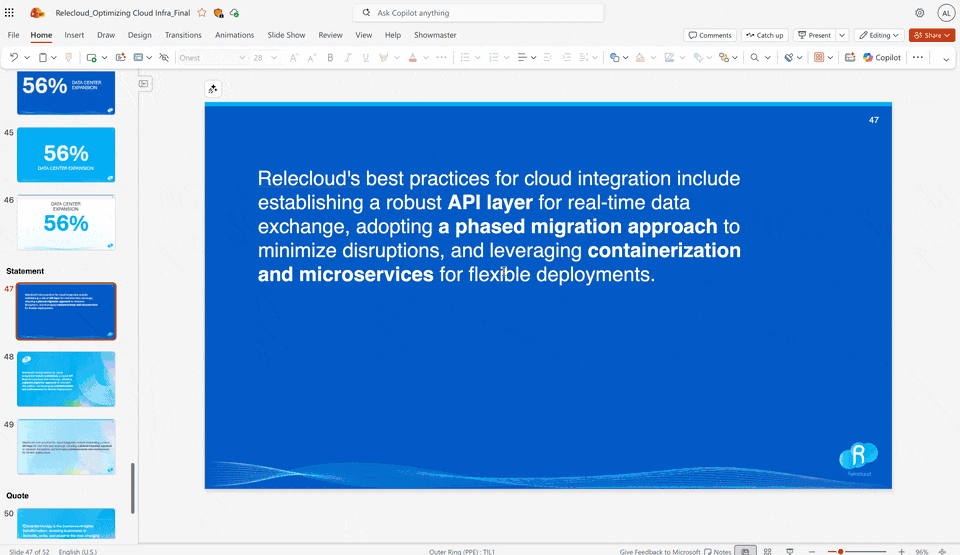
Task: Expand the ribbon display options chevron
Action: (946, 59)
